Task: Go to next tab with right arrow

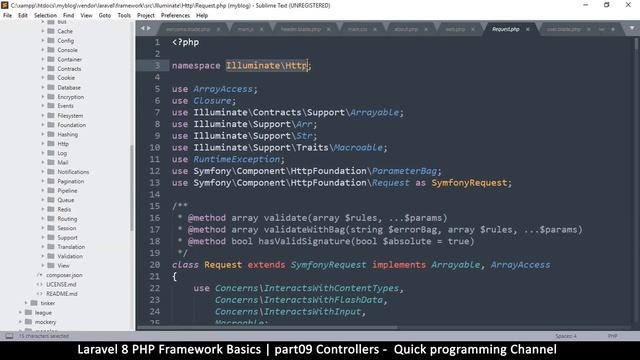Action: 149,28
